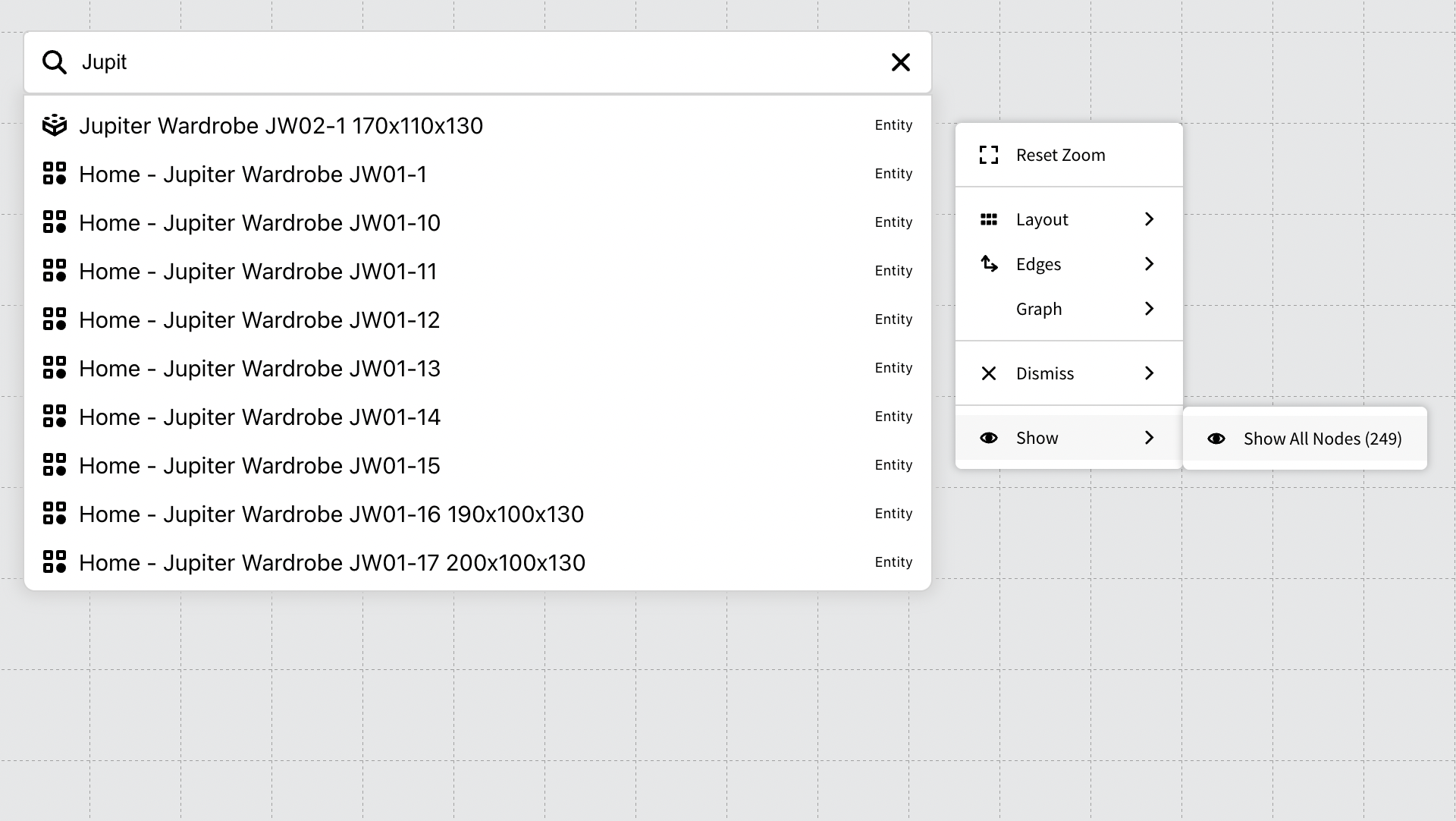This screenshot has width=1456, height=821.
Task: Click eye icon on Show All Nodes
Action: coord(1216,439)
